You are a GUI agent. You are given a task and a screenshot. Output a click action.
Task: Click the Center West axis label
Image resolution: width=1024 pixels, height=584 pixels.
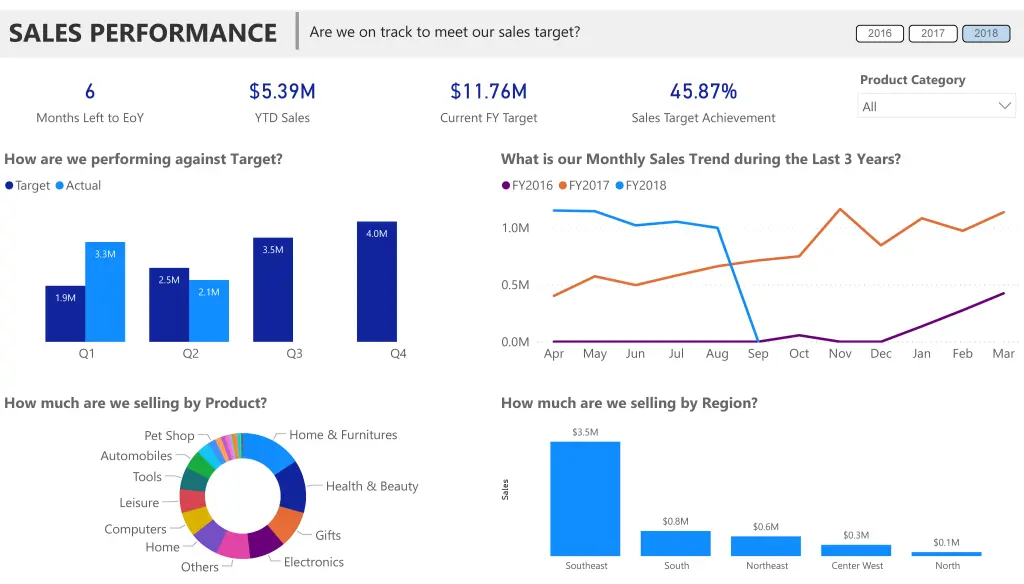(x=857, y=566)
